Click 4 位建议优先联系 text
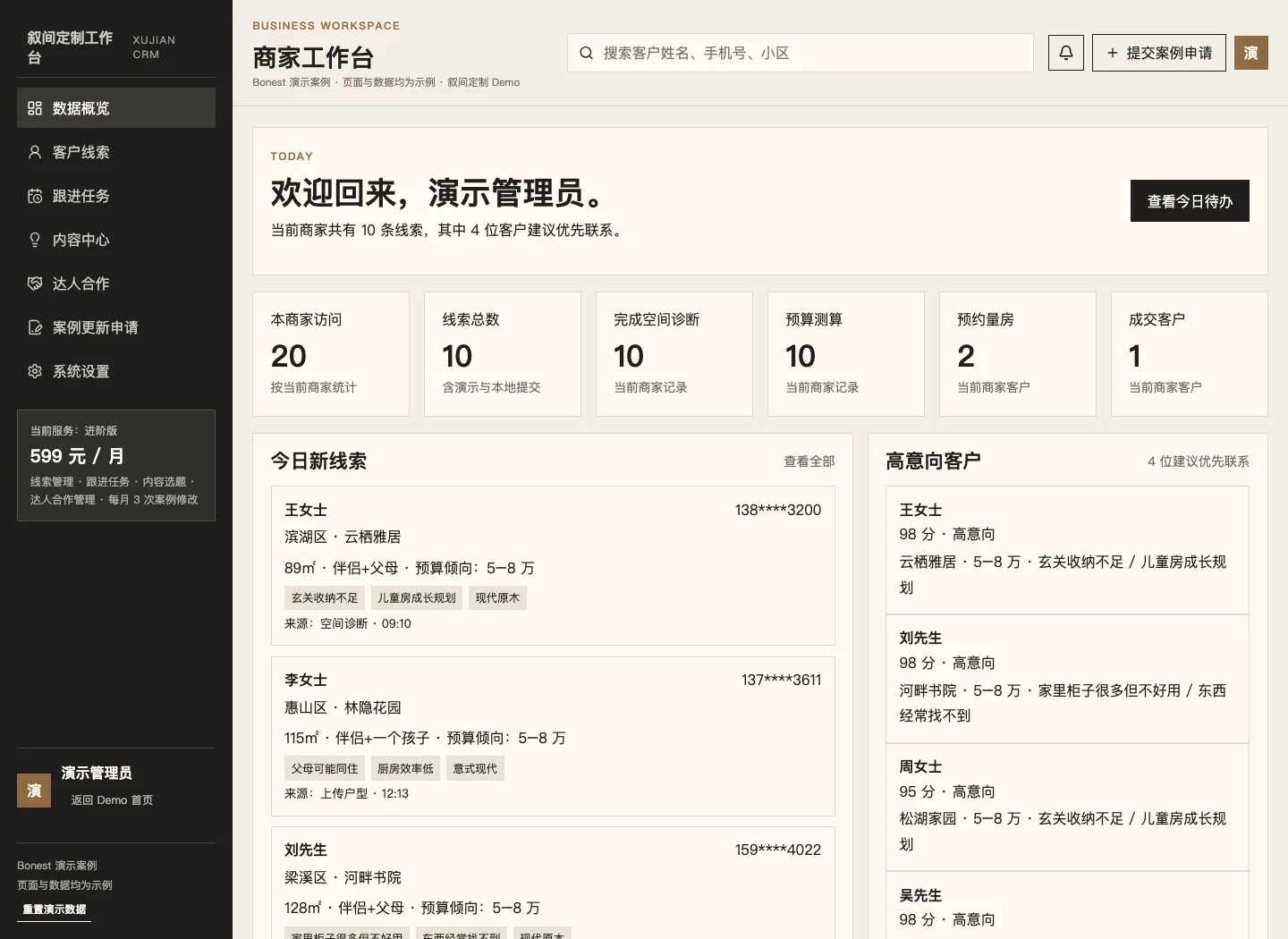 point(1199,461)
